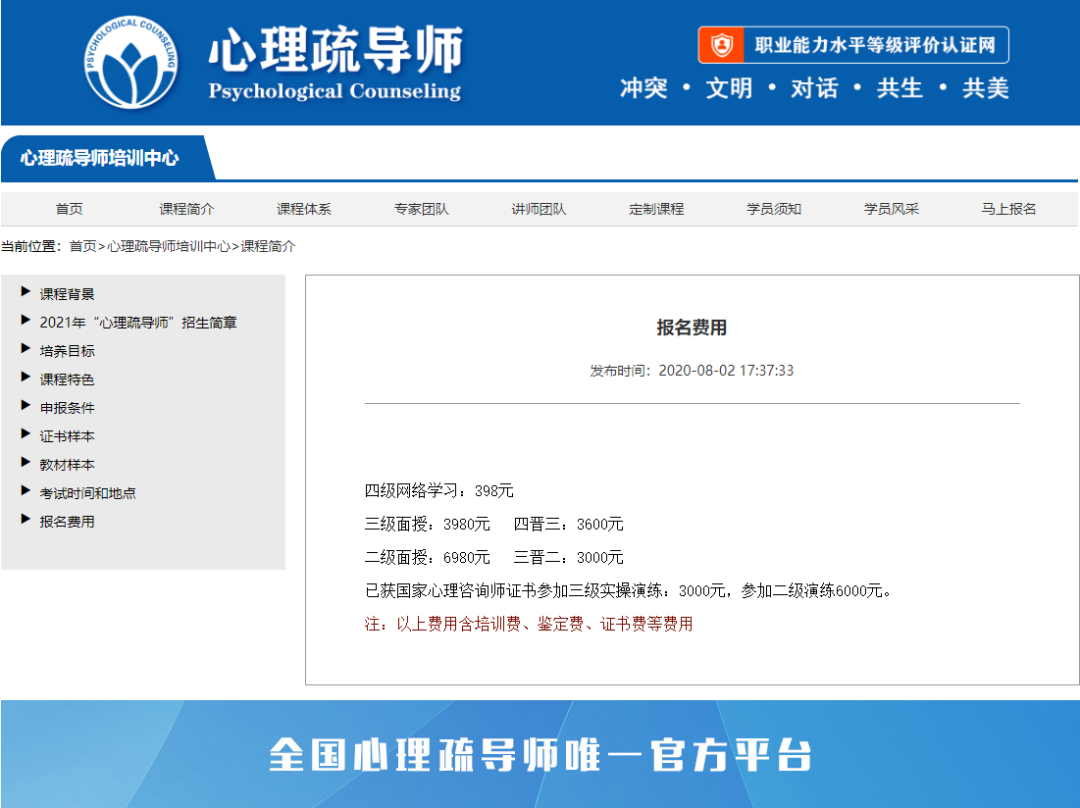The width and height of the screenshot is (1080, 808).
Task: Open 课程简介 in the navigation bar
Action: tap(187, 209)
